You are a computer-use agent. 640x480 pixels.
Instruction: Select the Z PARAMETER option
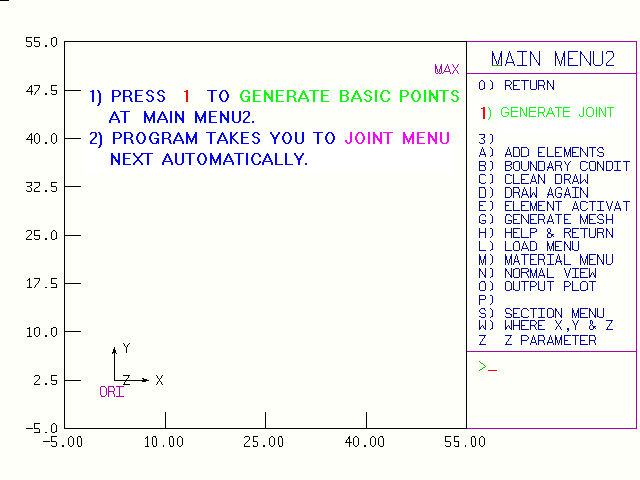[549, 340]
